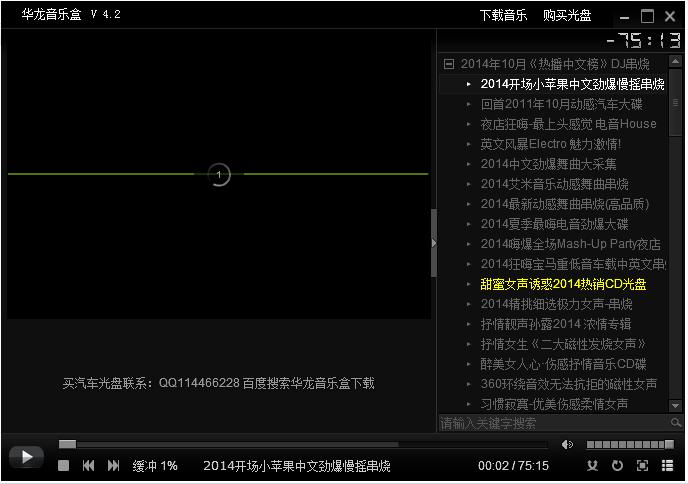Click the repeat loop mode icon
Image resolution: width=688 pixels, height=484 pixels.
(617, 466)
